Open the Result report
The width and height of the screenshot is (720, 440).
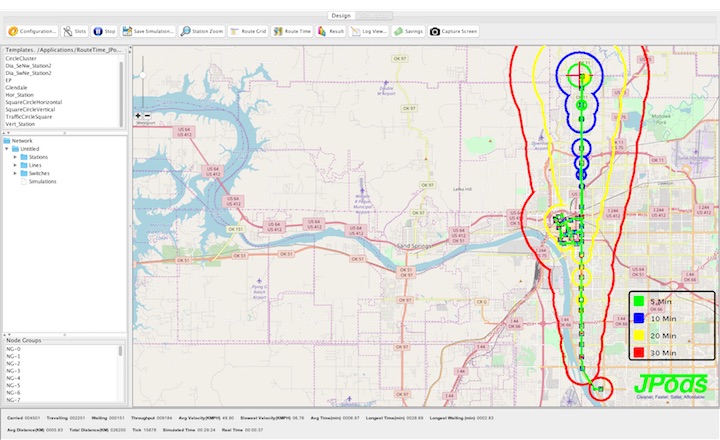(x=332, y=31)
